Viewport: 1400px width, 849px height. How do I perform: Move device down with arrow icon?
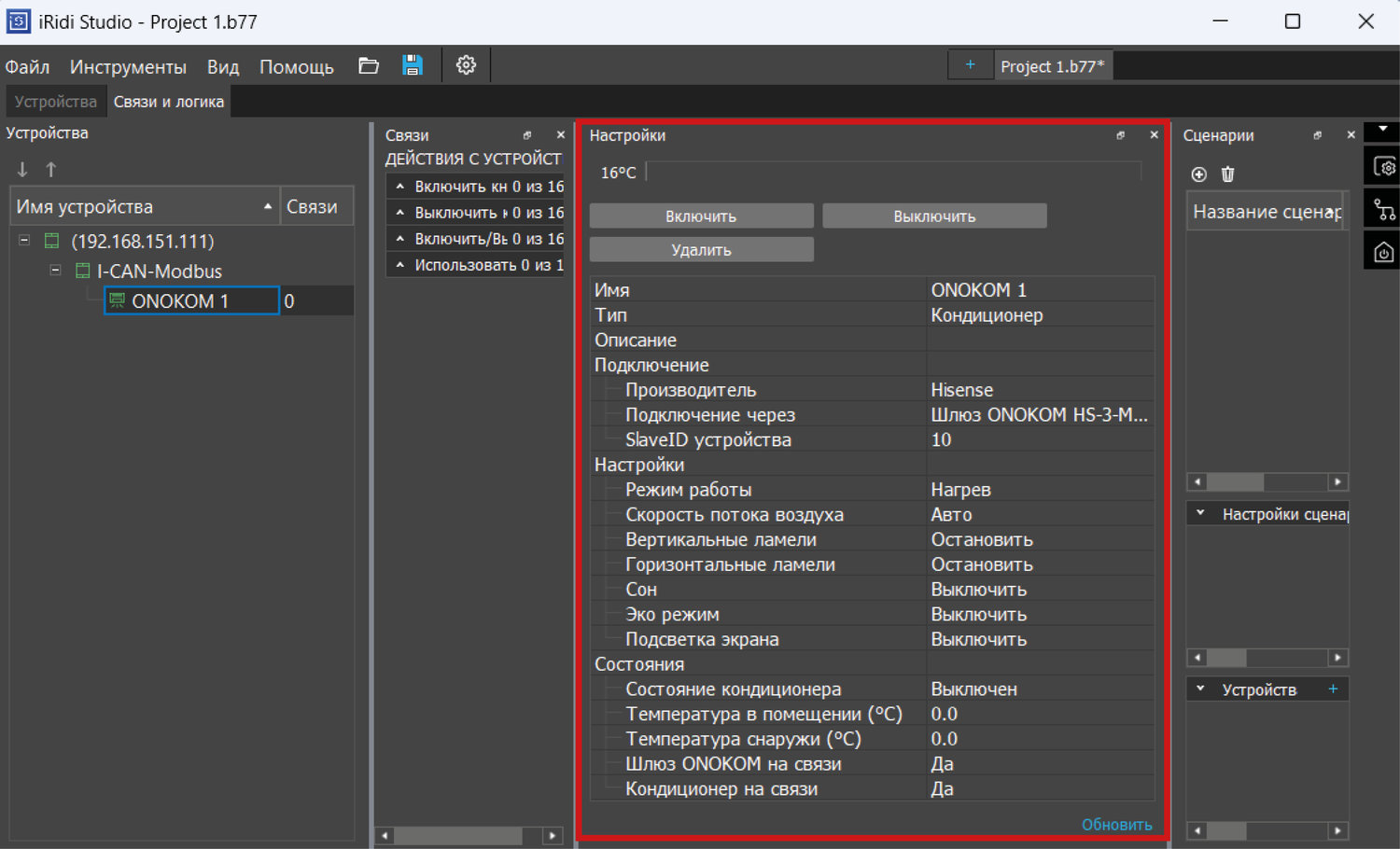pos(22,170)
